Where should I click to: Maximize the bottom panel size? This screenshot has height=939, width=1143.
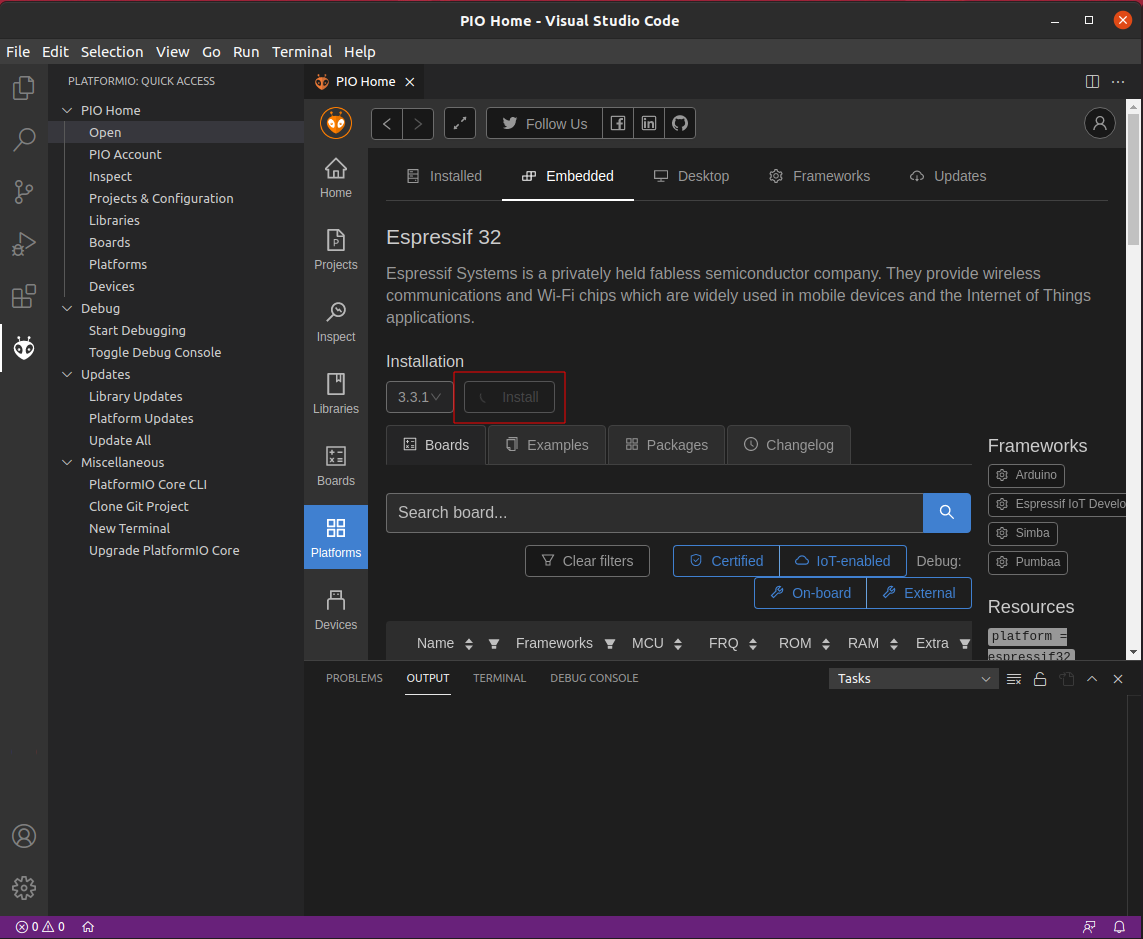(x=1092, y=679)
